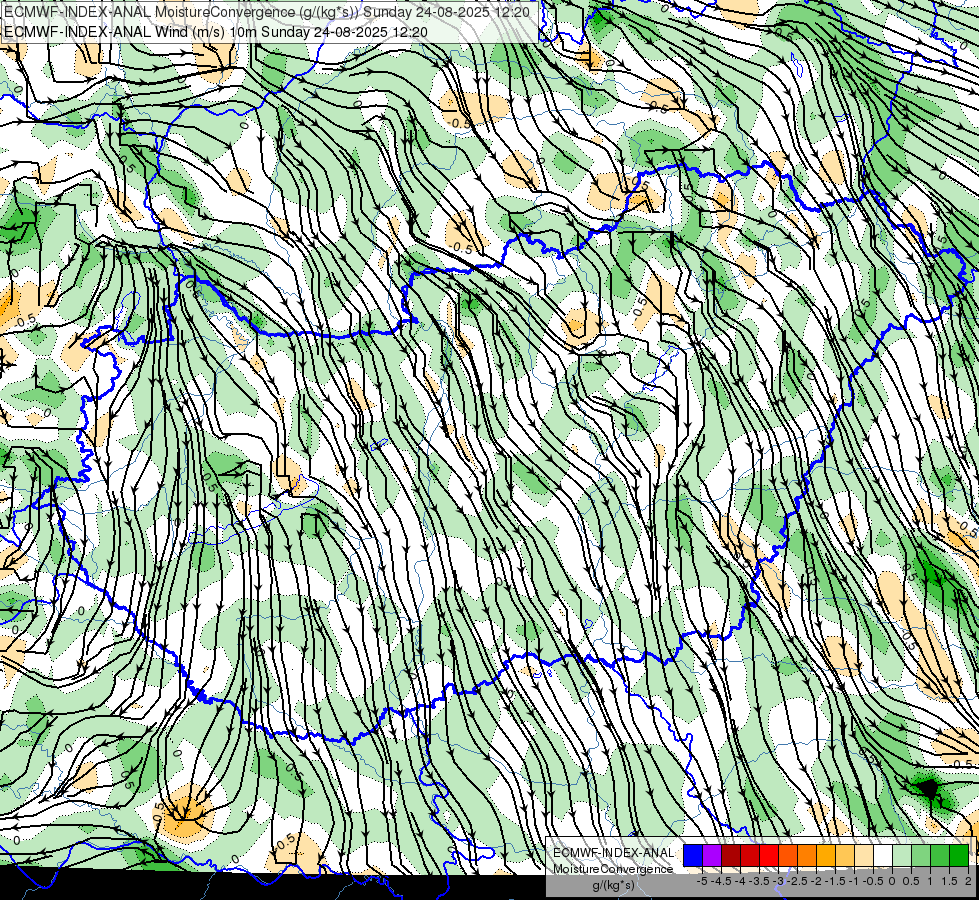Click the black convergence hotspot at lower right
The width and height of the screenshot is (979, 900).
928,789
